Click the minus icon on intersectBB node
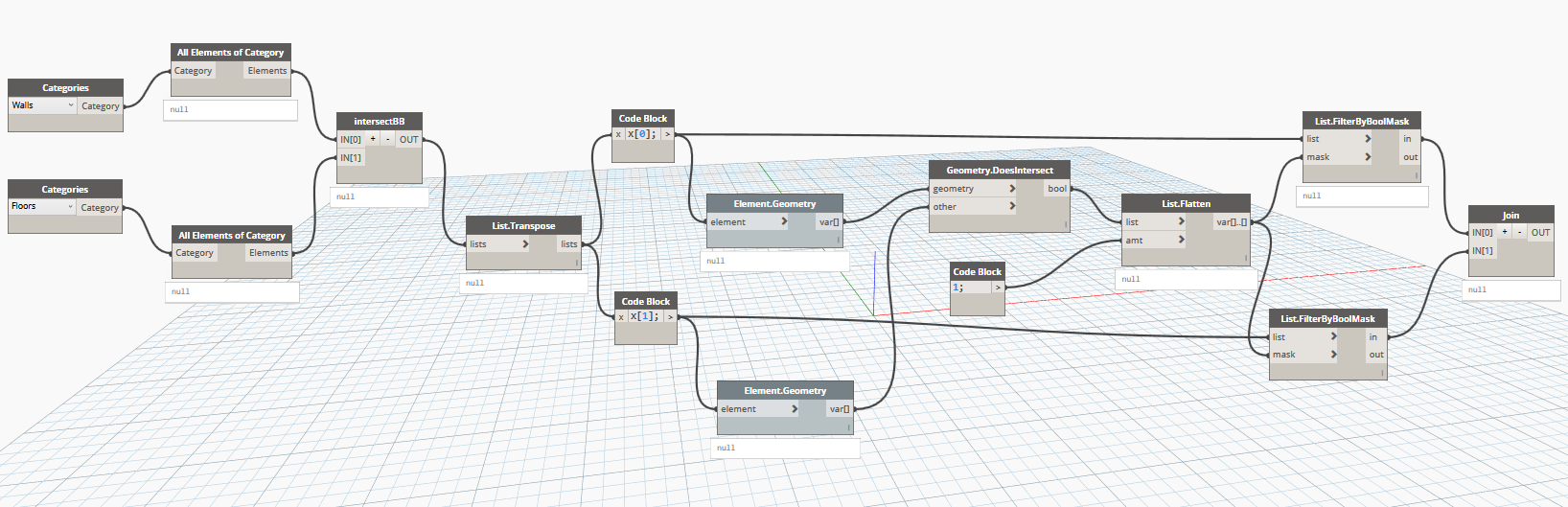The width and height of the screenshot is (1568, 507). pos(387,139)
